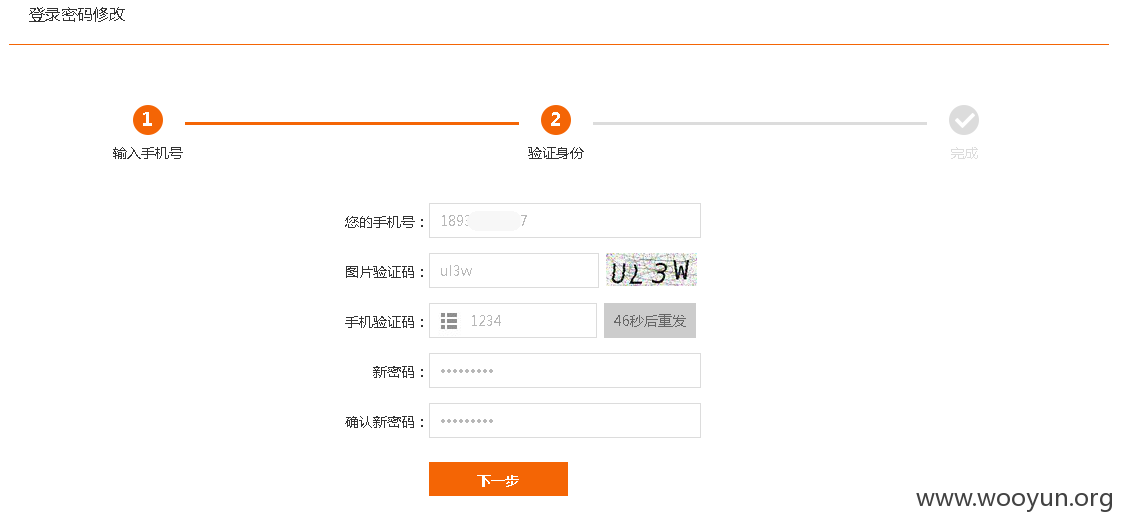
Task: Select the 验证身份 step label
Action: 555,153
